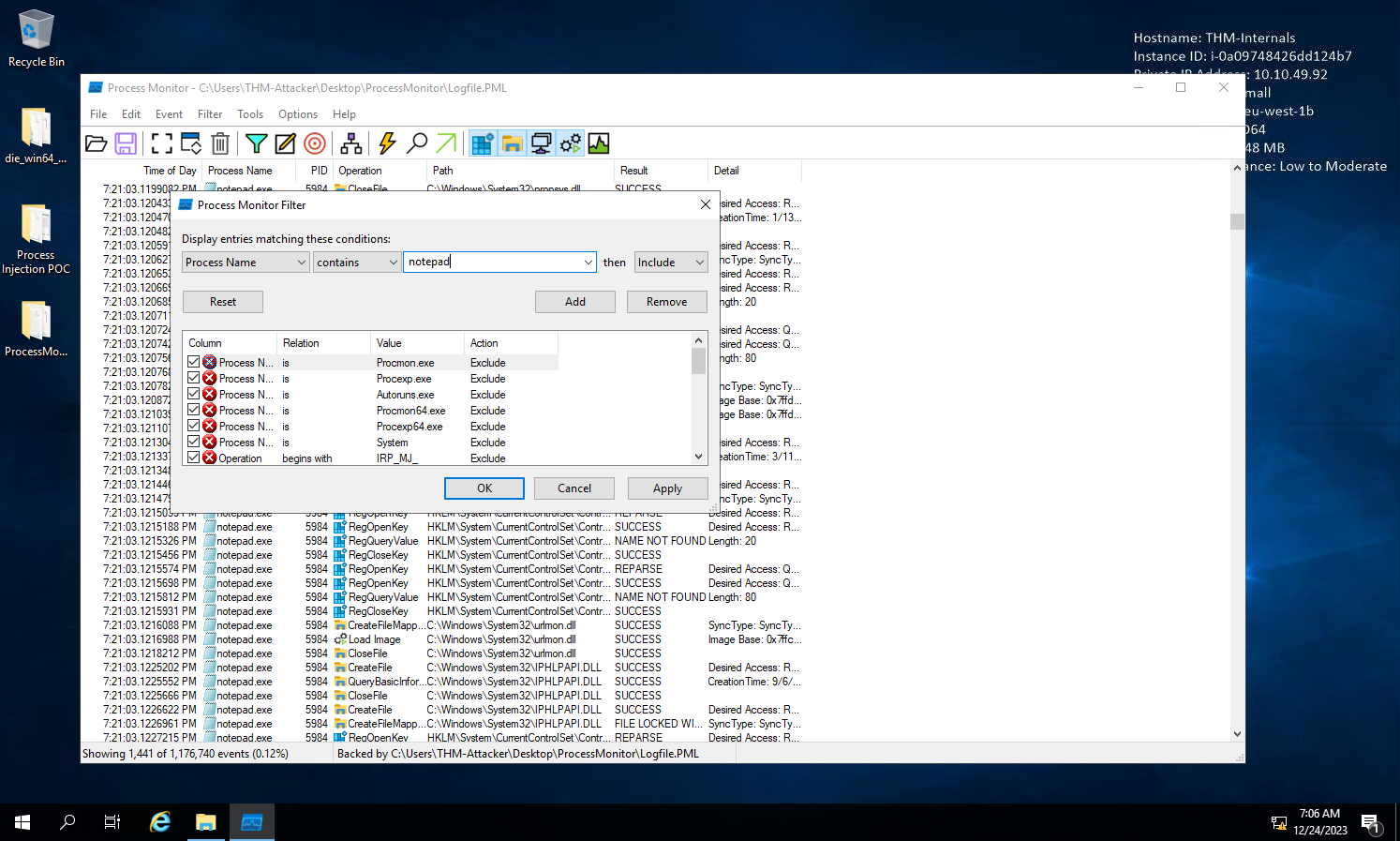This screenshot has height=841, width=1400.
Task: Click main event list scroll down arrow
Action: point(1237,734)
